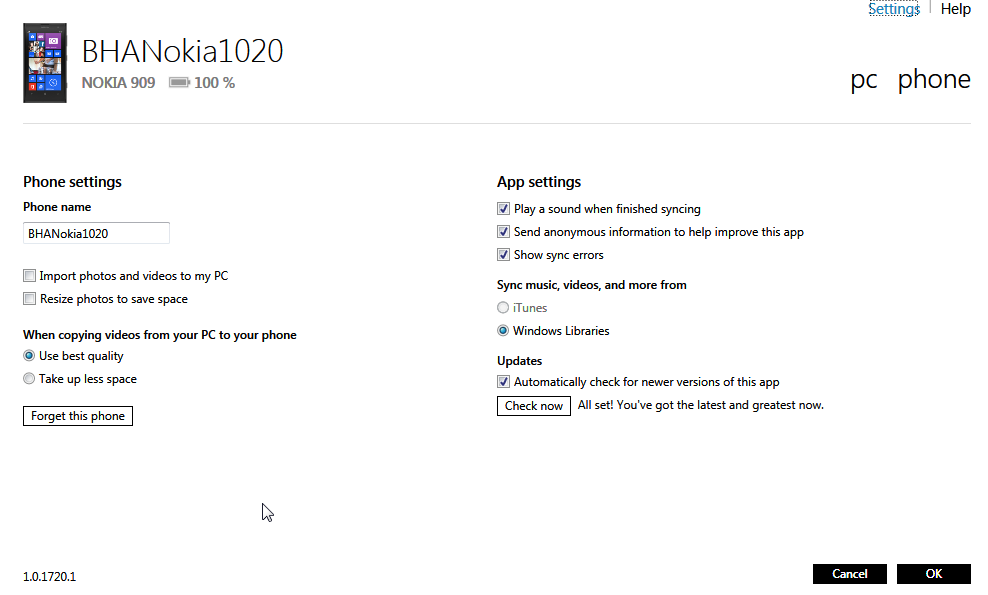988x595 pixels.
Task: Disable Send anonymous information checkbox
Action: tap(504, 232)
